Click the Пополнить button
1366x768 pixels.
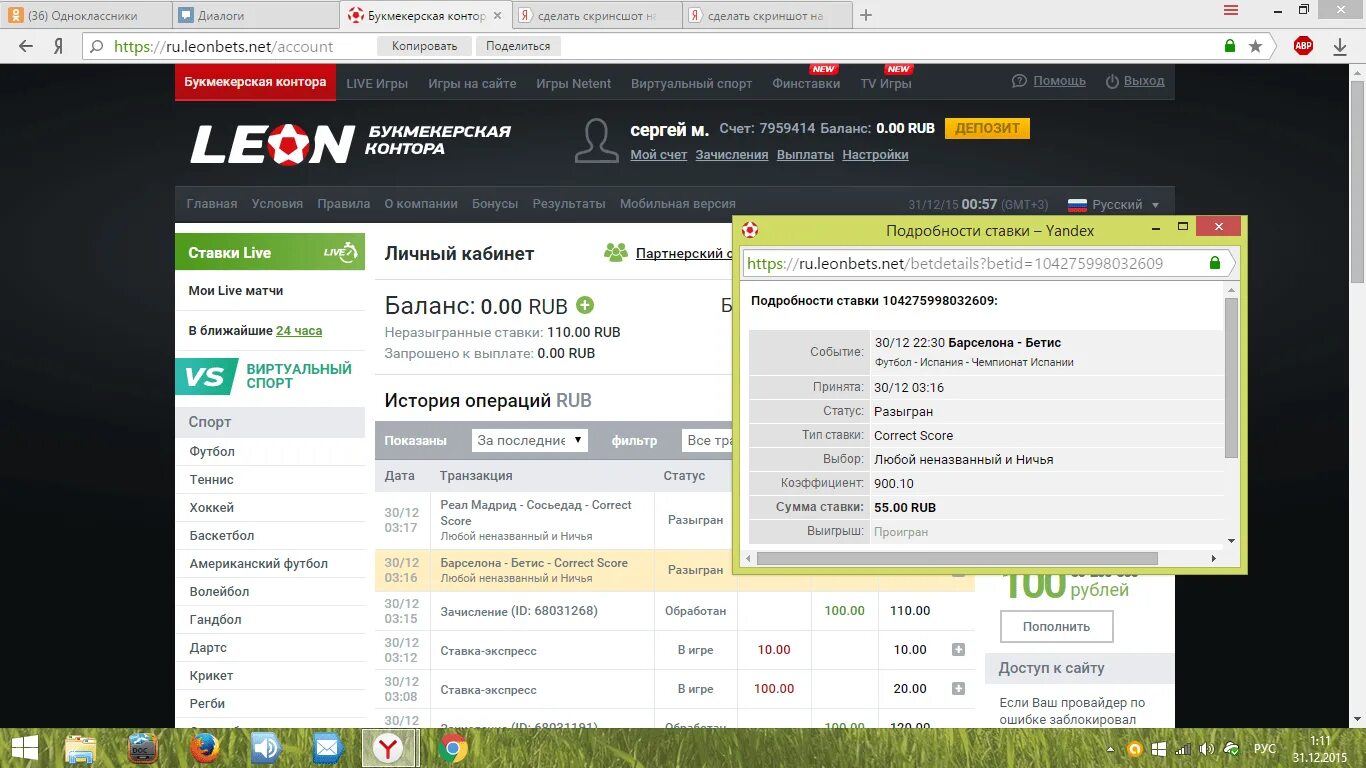pyautogui.click(x=1056, y=627)
